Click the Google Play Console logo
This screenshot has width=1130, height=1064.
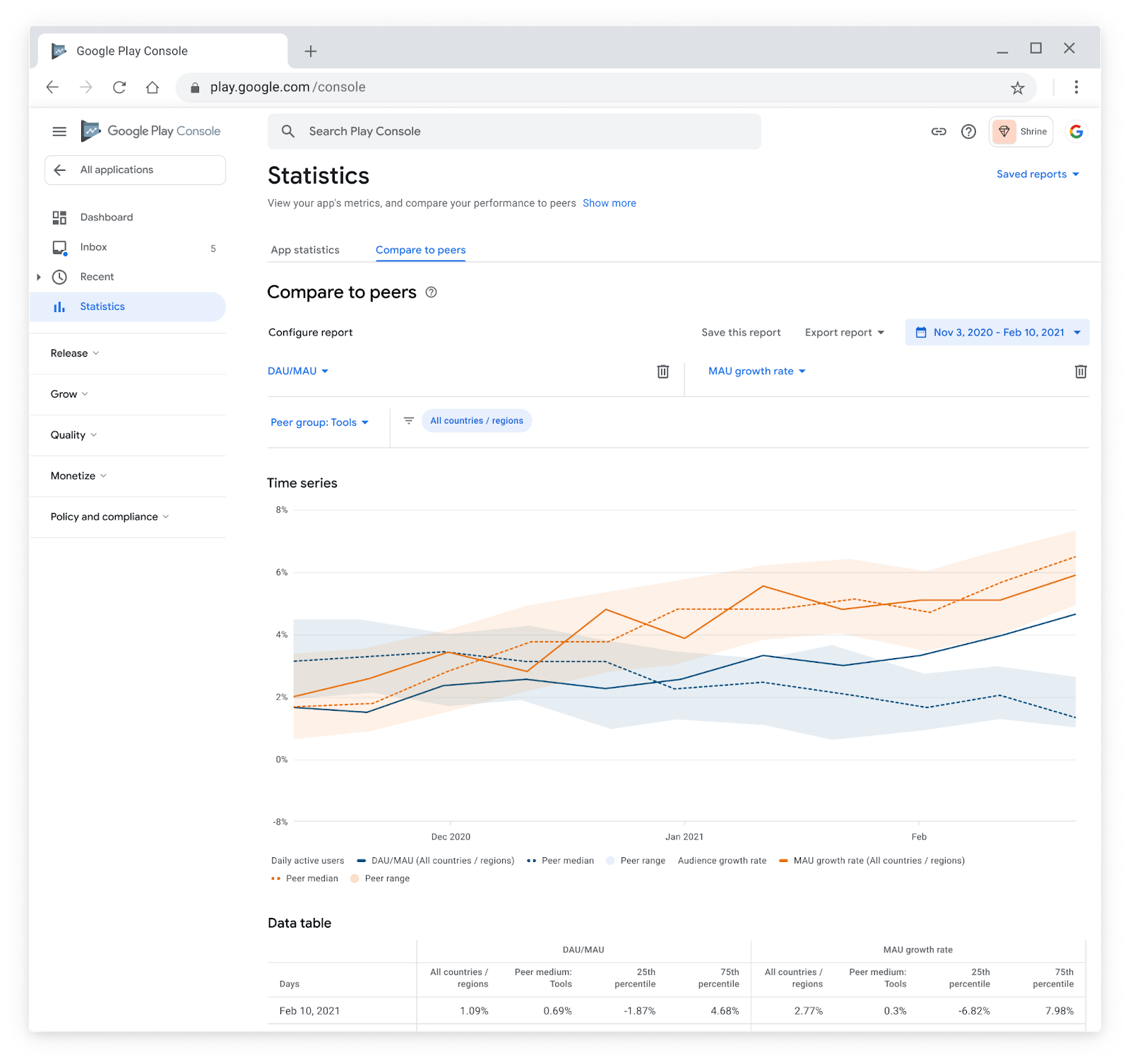pyautogui.click(x=150, y=131)
